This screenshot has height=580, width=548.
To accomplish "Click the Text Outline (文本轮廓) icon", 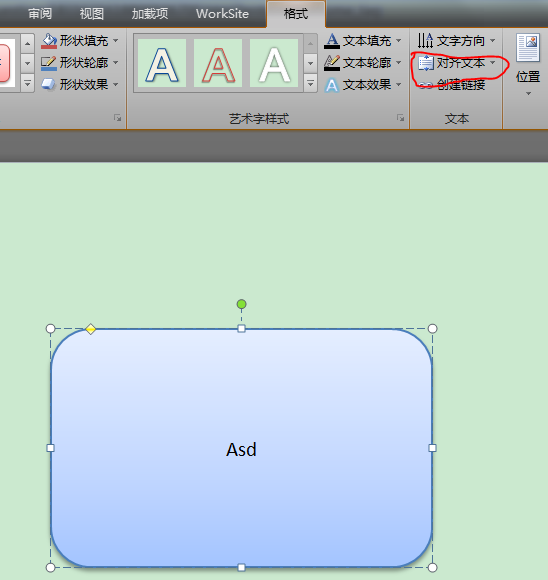I will pyautogui.click(x=332, y=63).
